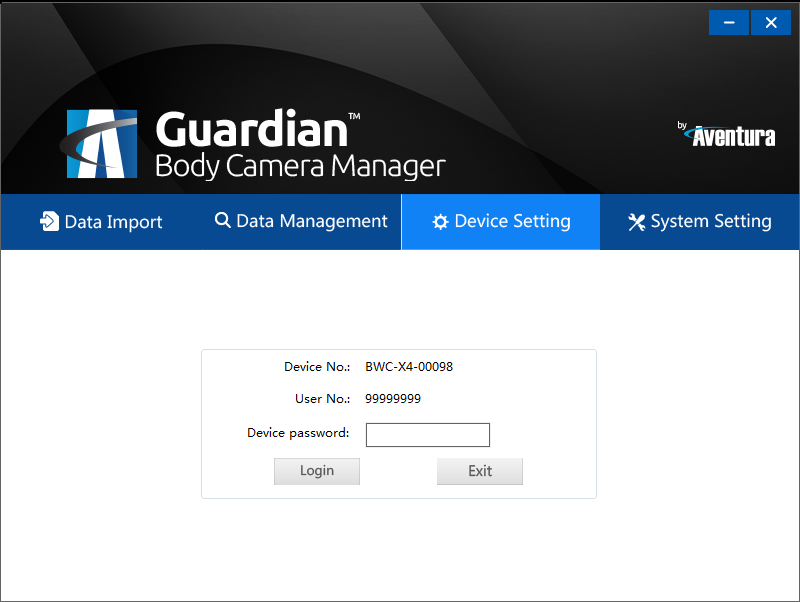The image size is (800, 602).
Task: Click the wrench icon on System Setting tab
Action: [637, 221]
